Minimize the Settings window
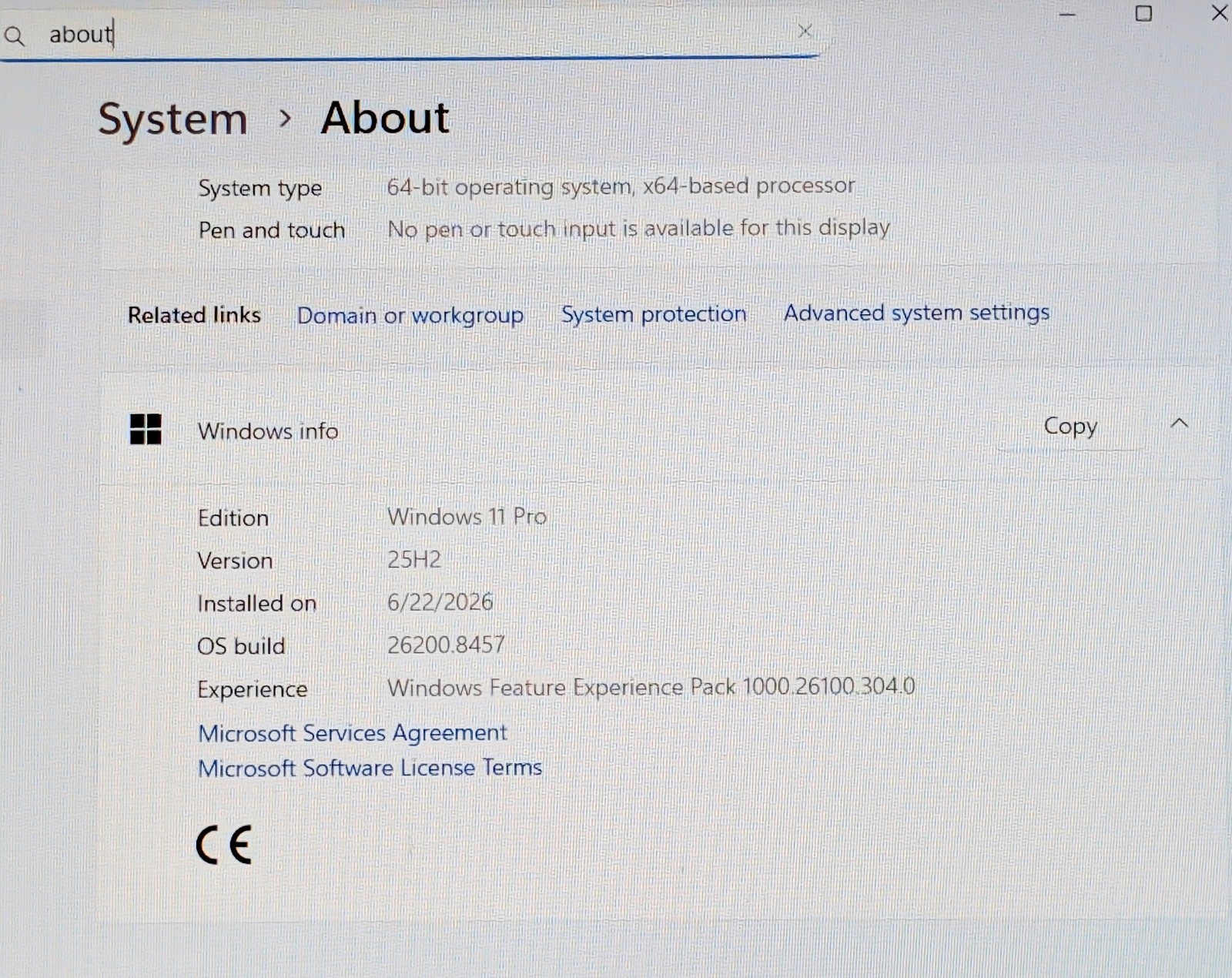This screenshot has width=1232, height=978. coord(1067,15)
